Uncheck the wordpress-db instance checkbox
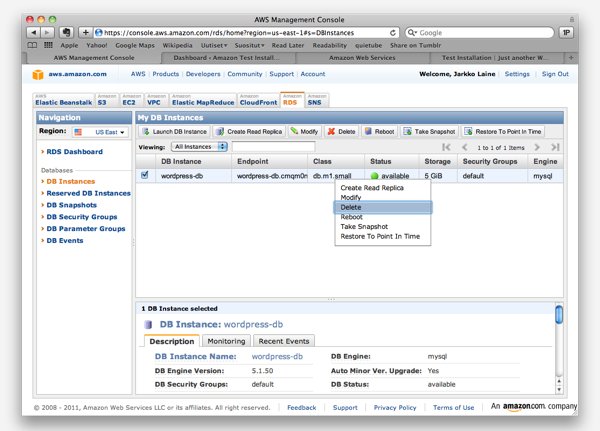 tap(146, 175)
